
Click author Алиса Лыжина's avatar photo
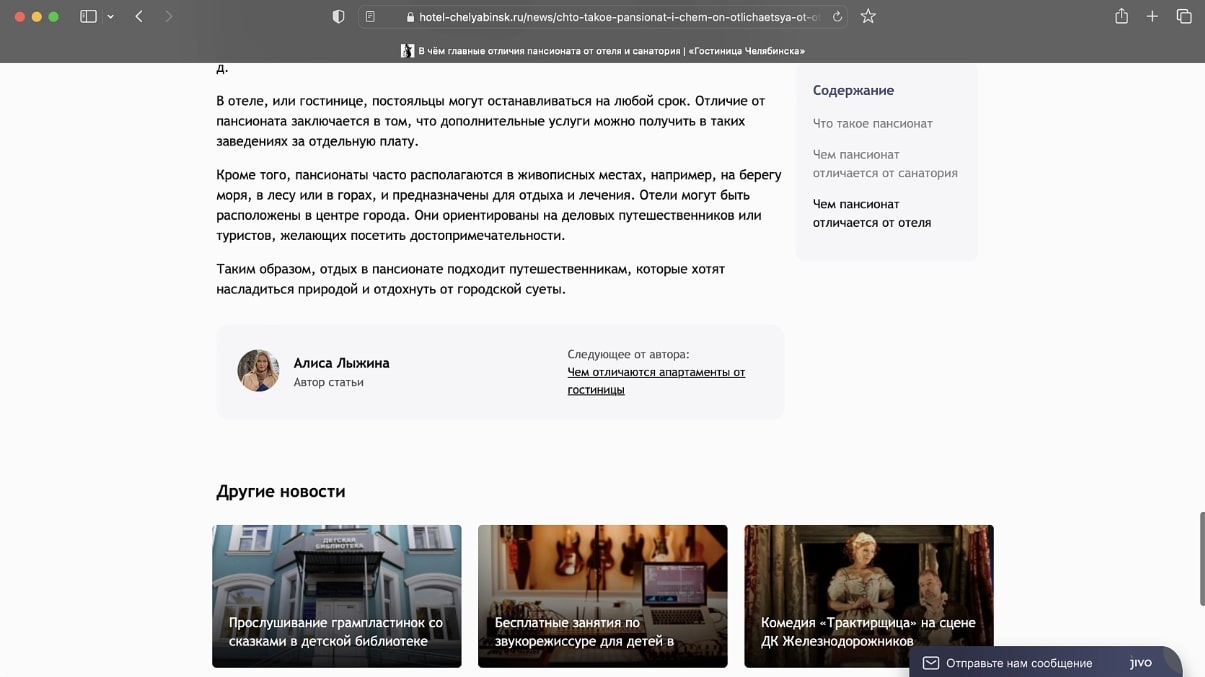point(258,370)
